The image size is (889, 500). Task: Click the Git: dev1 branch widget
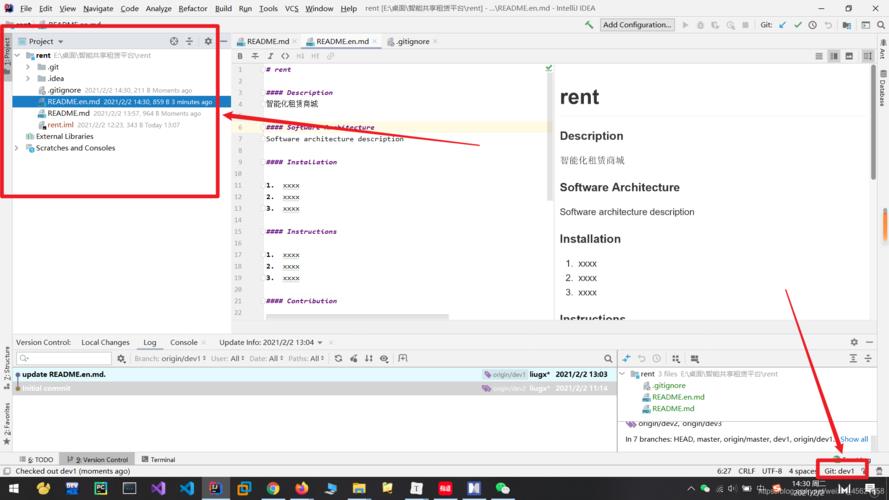pos(838,471)
